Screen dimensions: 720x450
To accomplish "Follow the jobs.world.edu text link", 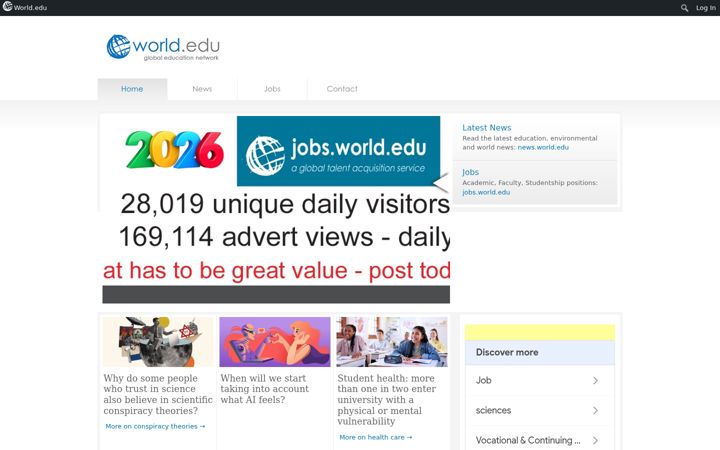I will [486, 192].
